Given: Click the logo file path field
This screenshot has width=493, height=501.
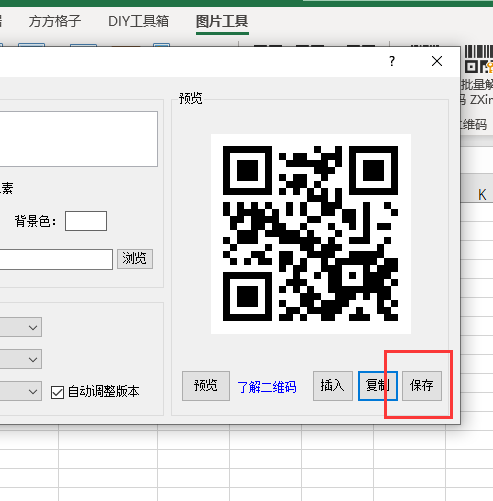Looking at the screenshot, I should pyautogui.click(x=56, y=259).
